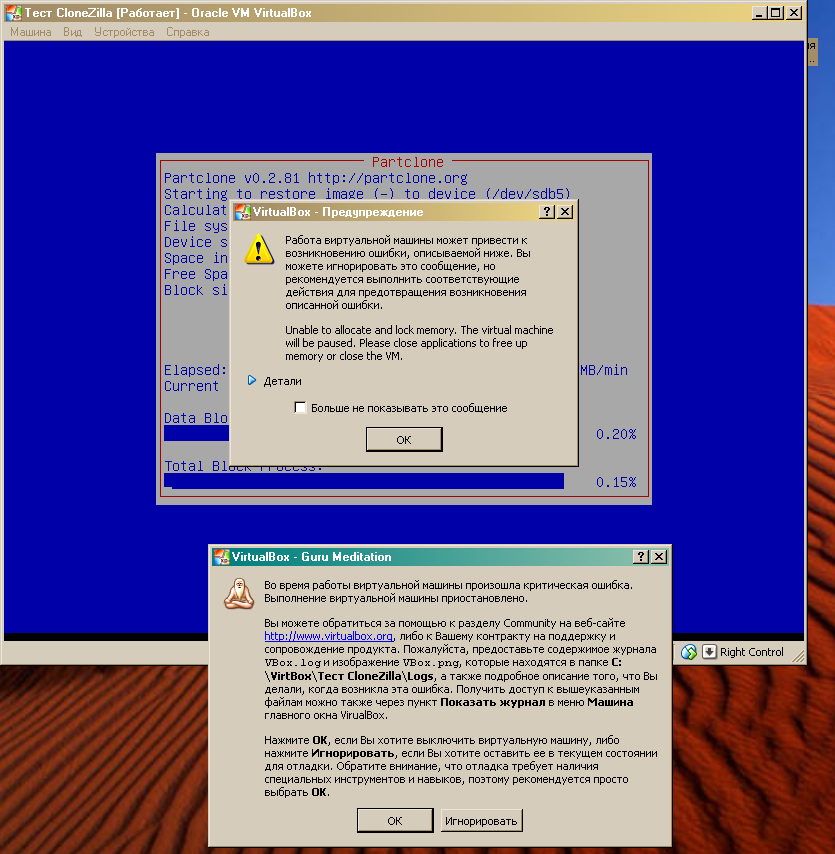Viewport: 835px width, 854px height.
Task: Click the VirtualBox icon in Guru Meditation title bar
Action: pos(221,557)
